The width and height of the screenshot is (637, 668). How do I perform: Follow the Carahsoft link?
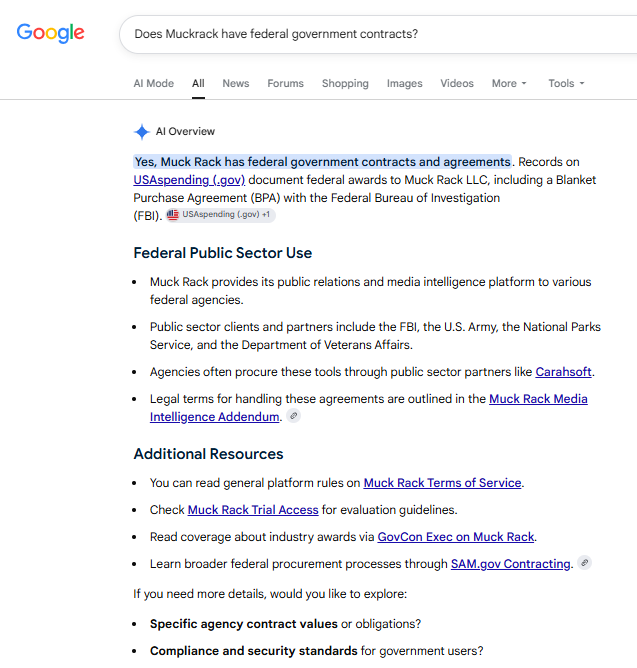point(563,372)
